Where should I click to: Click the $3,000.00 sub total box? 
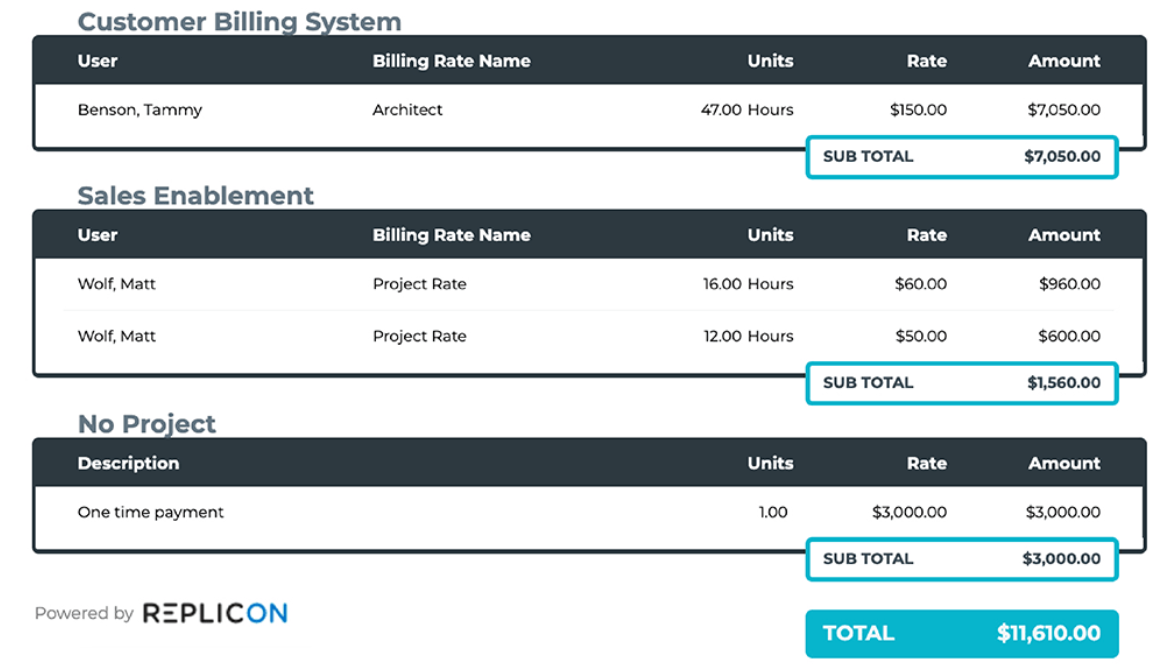(961, 559)
